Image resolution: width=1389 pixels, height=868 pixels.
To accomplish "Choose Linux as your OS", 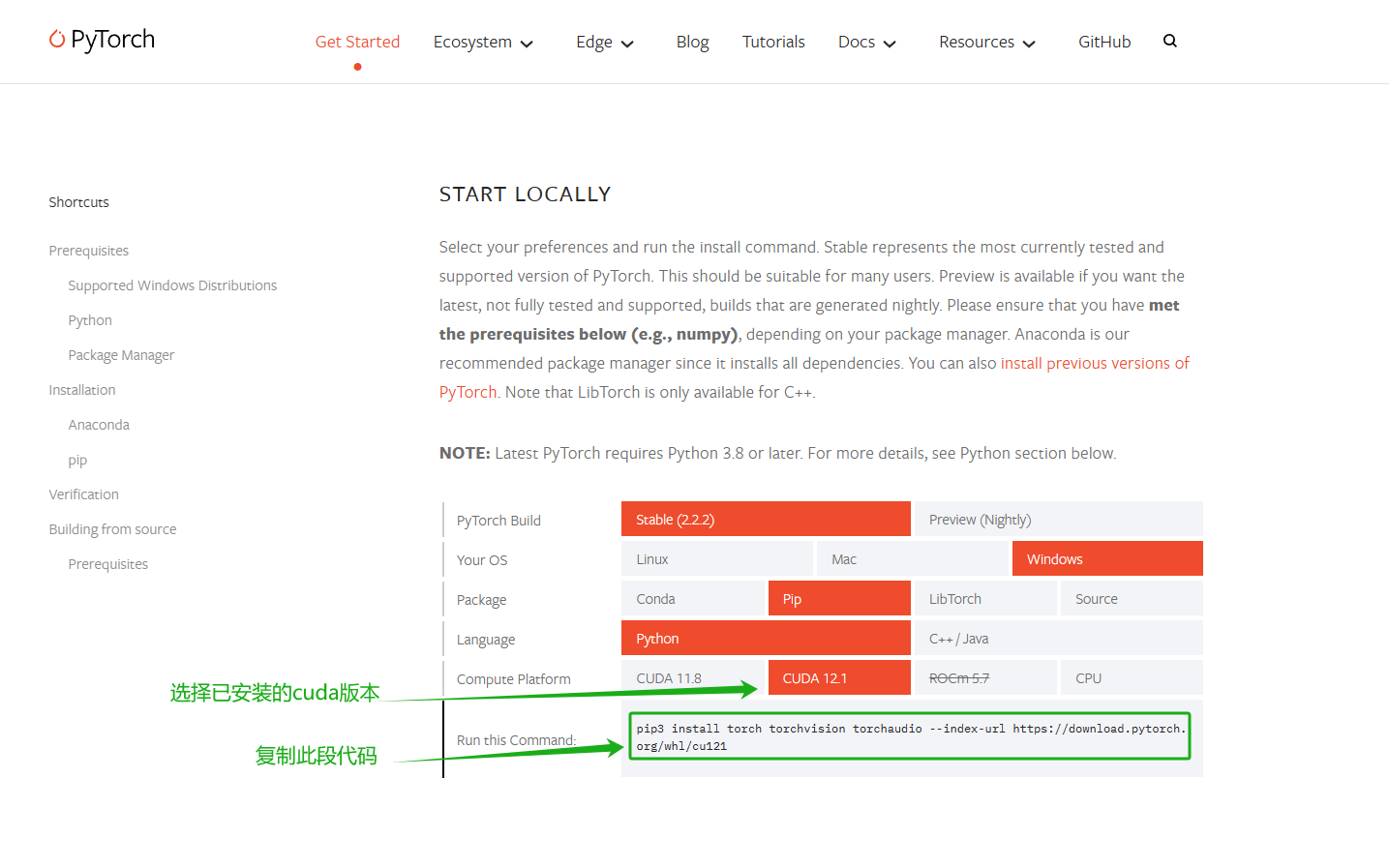I will 717,559.
